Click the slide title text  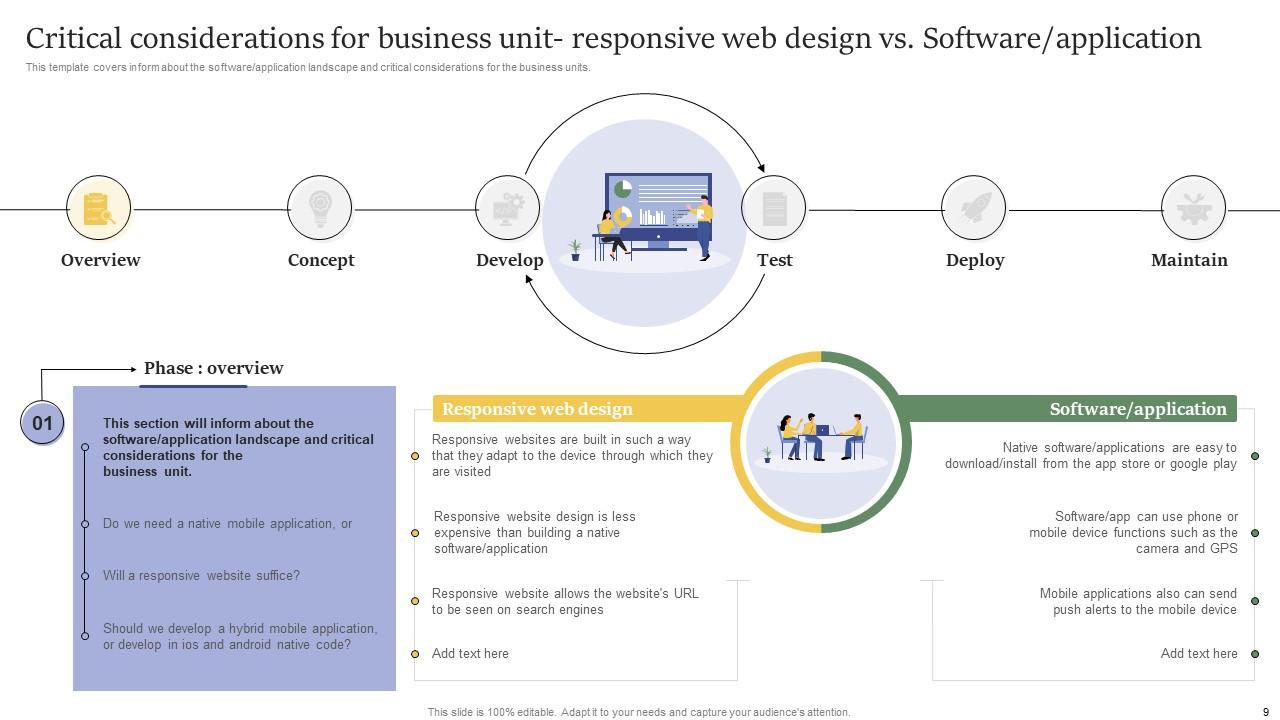613,38
